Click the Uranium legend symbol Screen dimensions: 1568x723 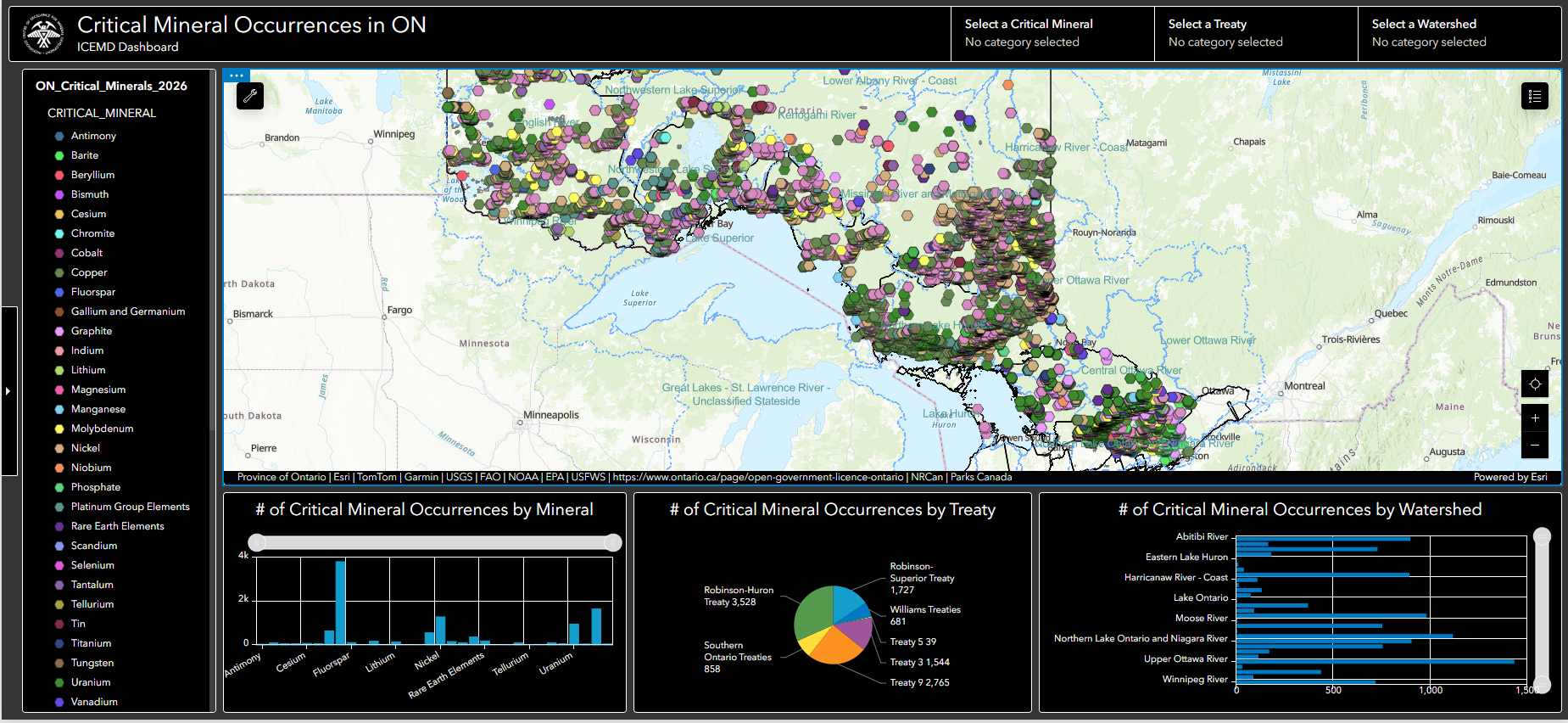59,682
